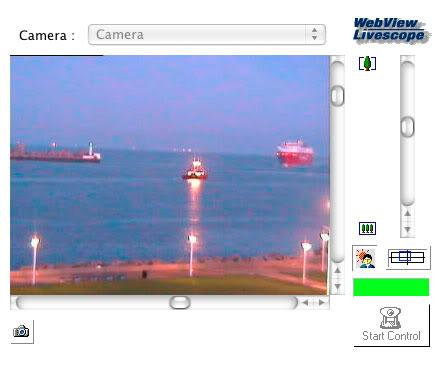Click the red ship in video
Image resolution: width=446 pixels, height=367 pixels.
tap(295, 153)
